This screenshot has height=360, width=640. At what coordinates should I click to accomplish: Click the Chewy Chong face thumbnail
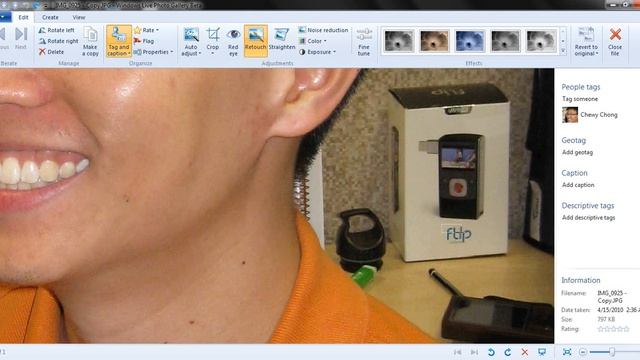570,115
